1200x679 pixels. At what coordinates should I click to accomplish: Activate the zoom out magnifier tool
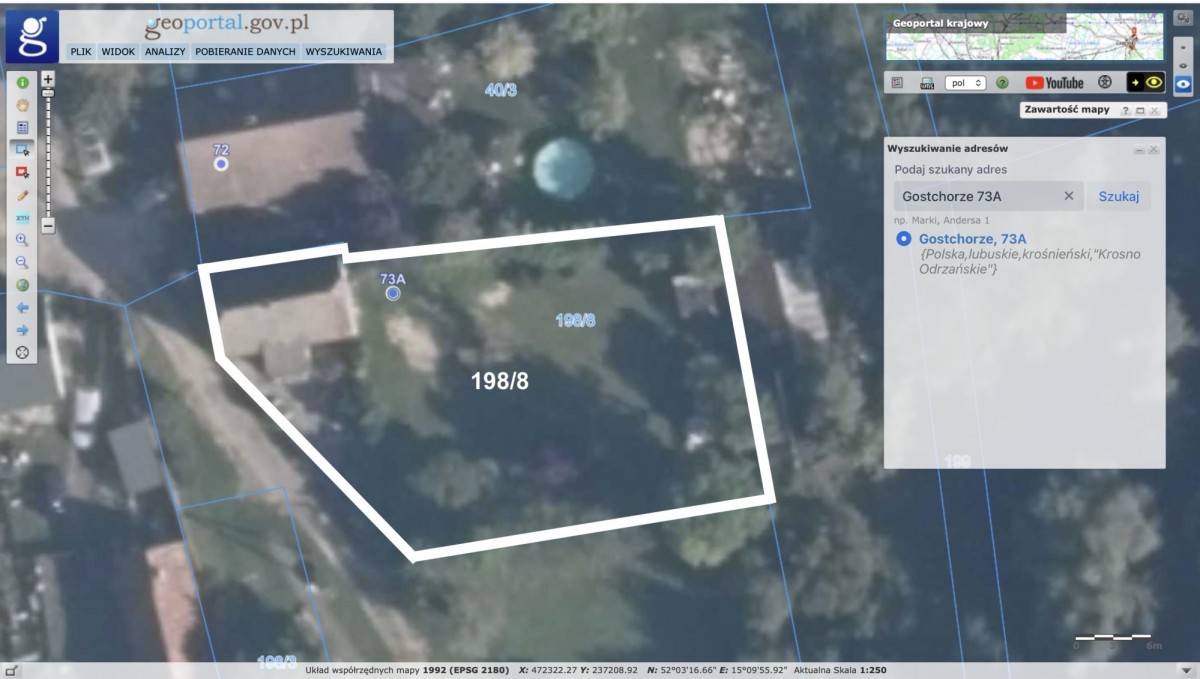pyautogui.click(x=22, y=263)
